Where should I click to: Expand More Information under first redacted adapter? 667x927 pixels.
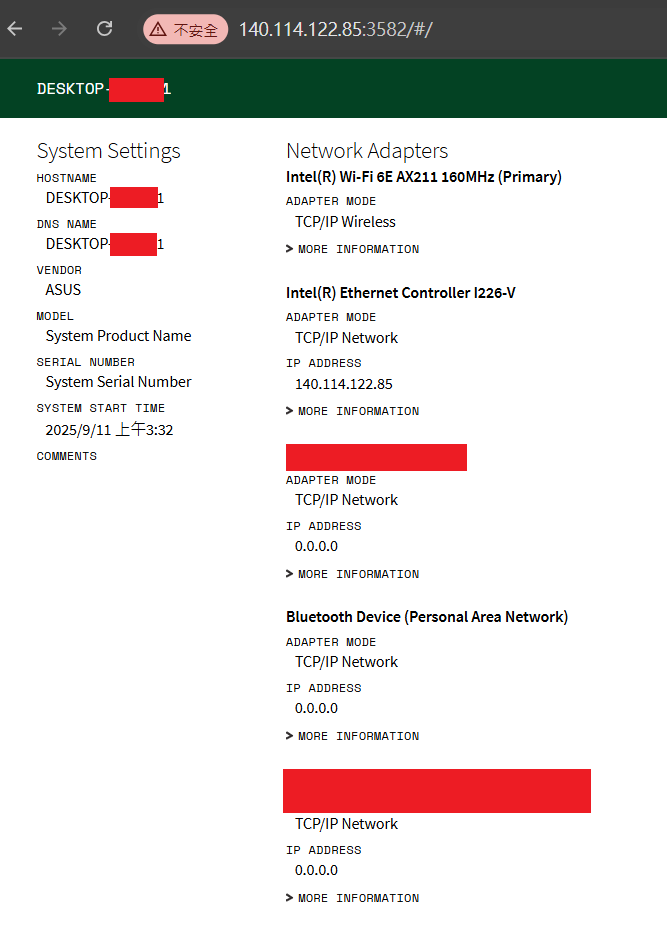352,574
